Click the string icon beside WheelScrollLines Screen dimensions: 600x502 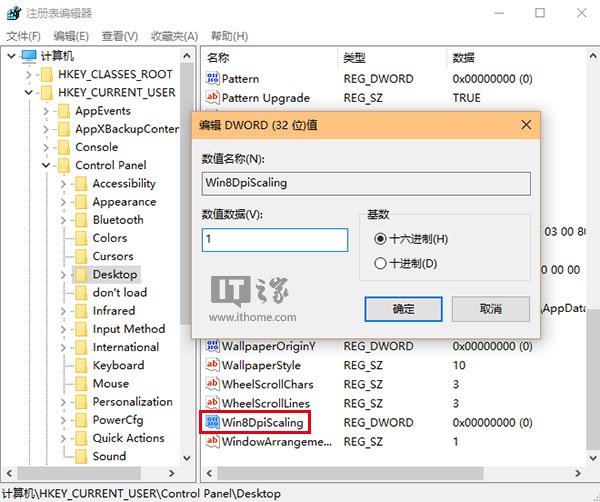pyautogui.click(x=212, y=403)
